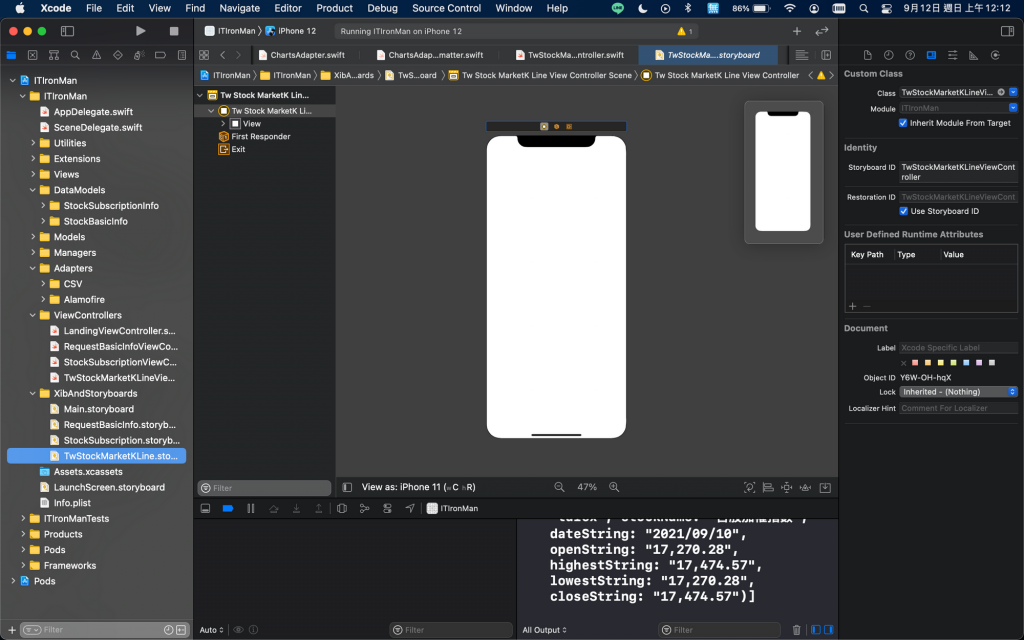This screenshot has width=1024, height=640.
Task: Toggle breakpoints activation in debug bar
Action: point(228,508)
